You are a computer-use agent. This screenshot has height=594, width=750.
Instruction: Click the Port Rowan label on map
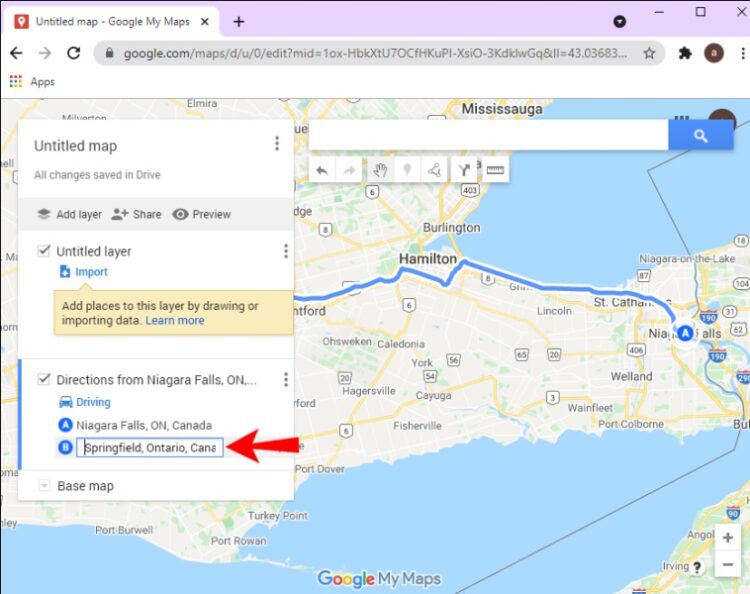pos(238,540)
